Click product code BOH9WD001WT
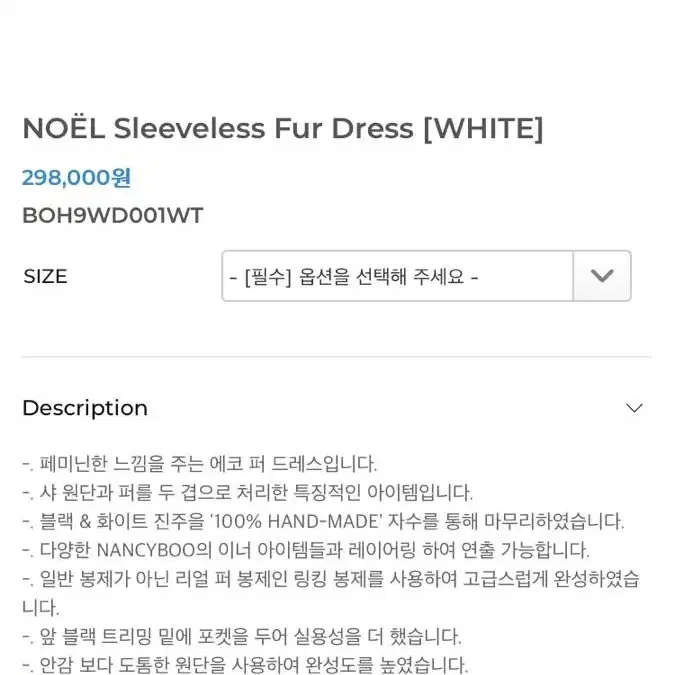The width and height of the screenshot is (675, 675). pos(112,215)
